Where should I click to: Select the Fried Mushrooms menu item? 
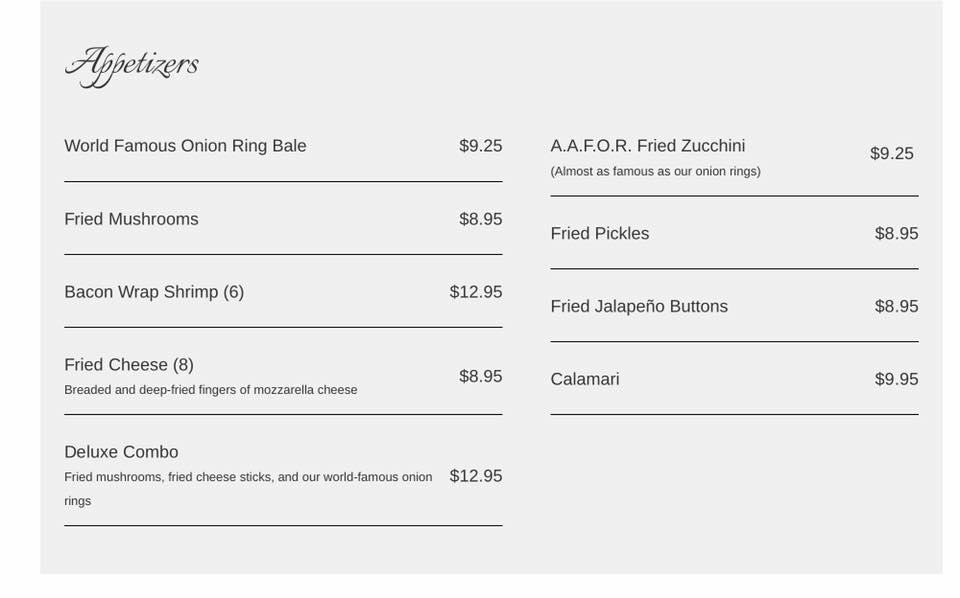tap(131, 219)
